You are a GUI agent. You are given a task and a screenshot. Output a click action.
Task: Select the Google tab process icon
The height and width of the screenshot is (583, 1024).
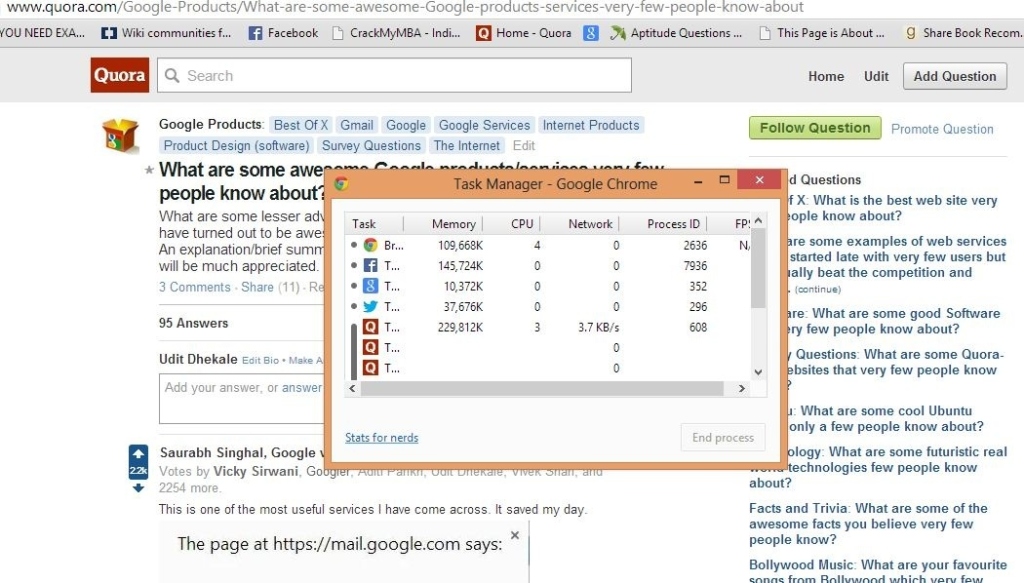coord(370,285)
